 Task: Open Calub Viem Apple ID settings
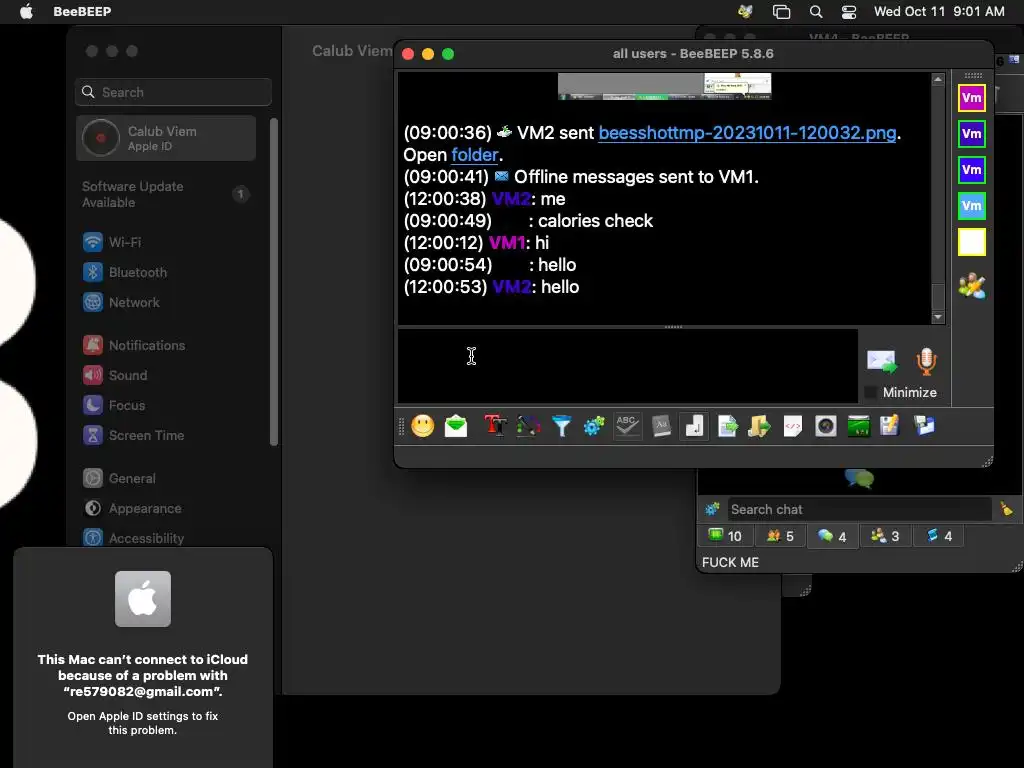pos(166,138)
